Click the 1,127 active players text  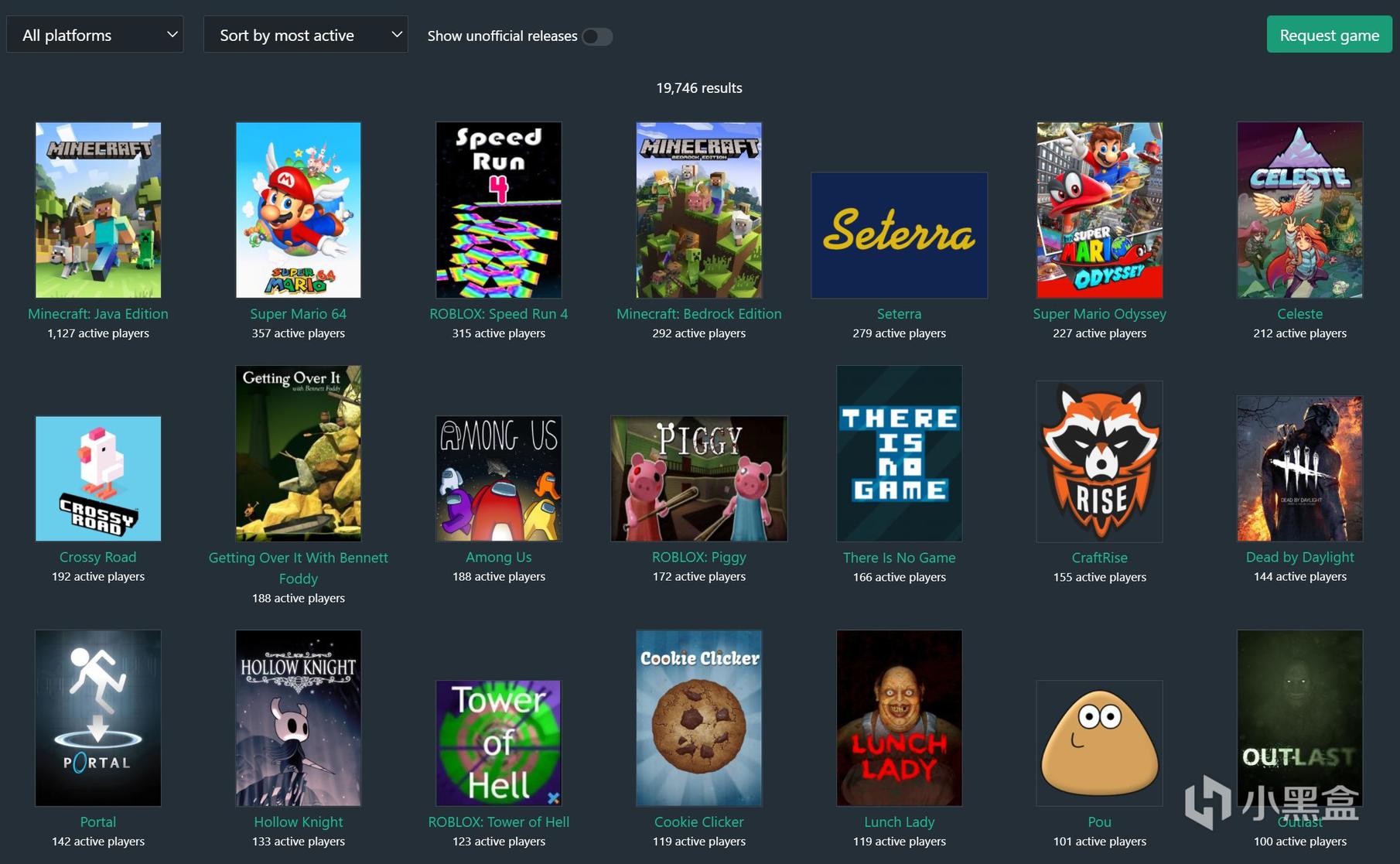[x=98, y=333]
